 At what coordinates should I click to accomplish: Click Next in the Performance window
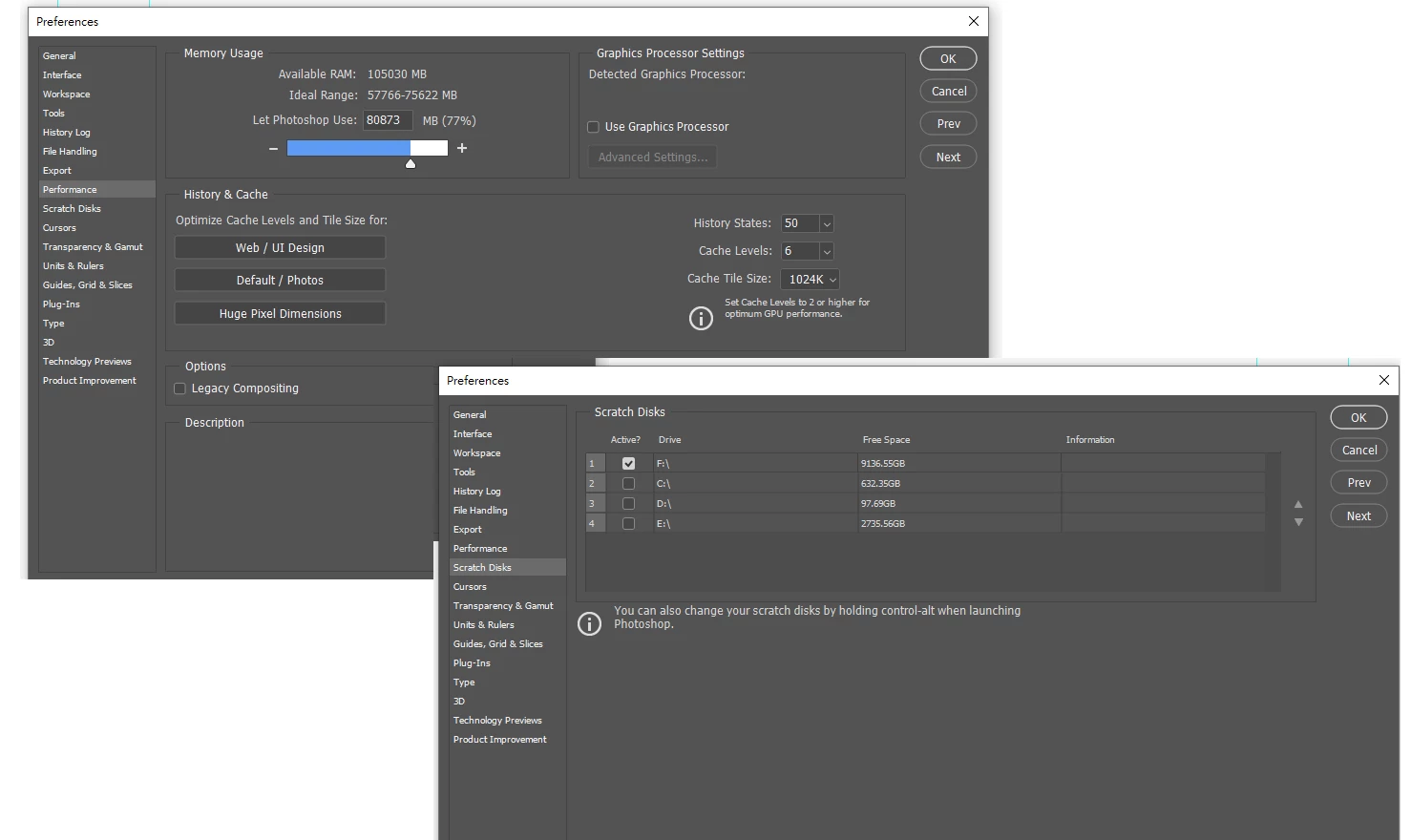pyautogui.click(x=948, y=157)
